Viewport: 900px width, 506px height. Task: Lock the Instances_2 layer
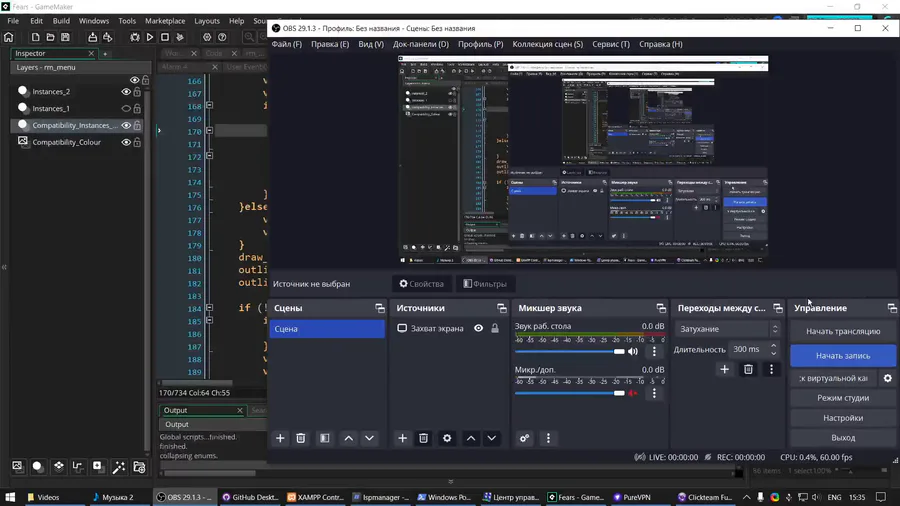click(x=137, y=91)
